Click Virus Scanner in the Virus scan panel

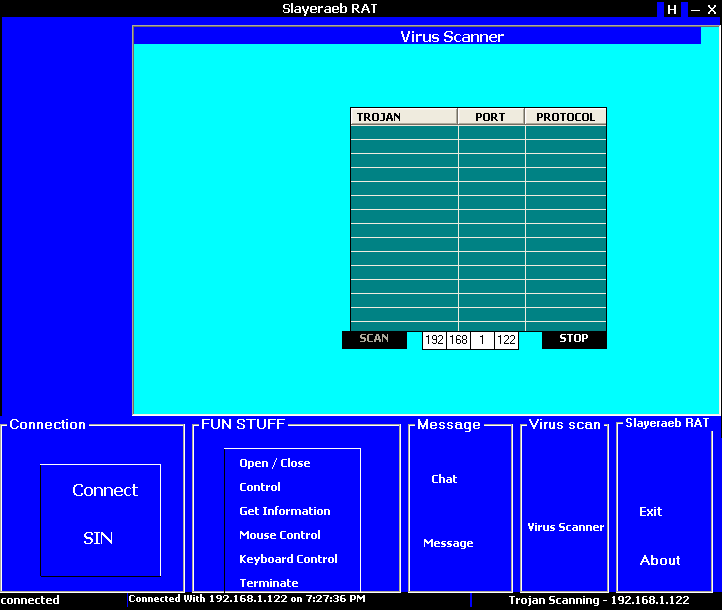click(566, 527)
